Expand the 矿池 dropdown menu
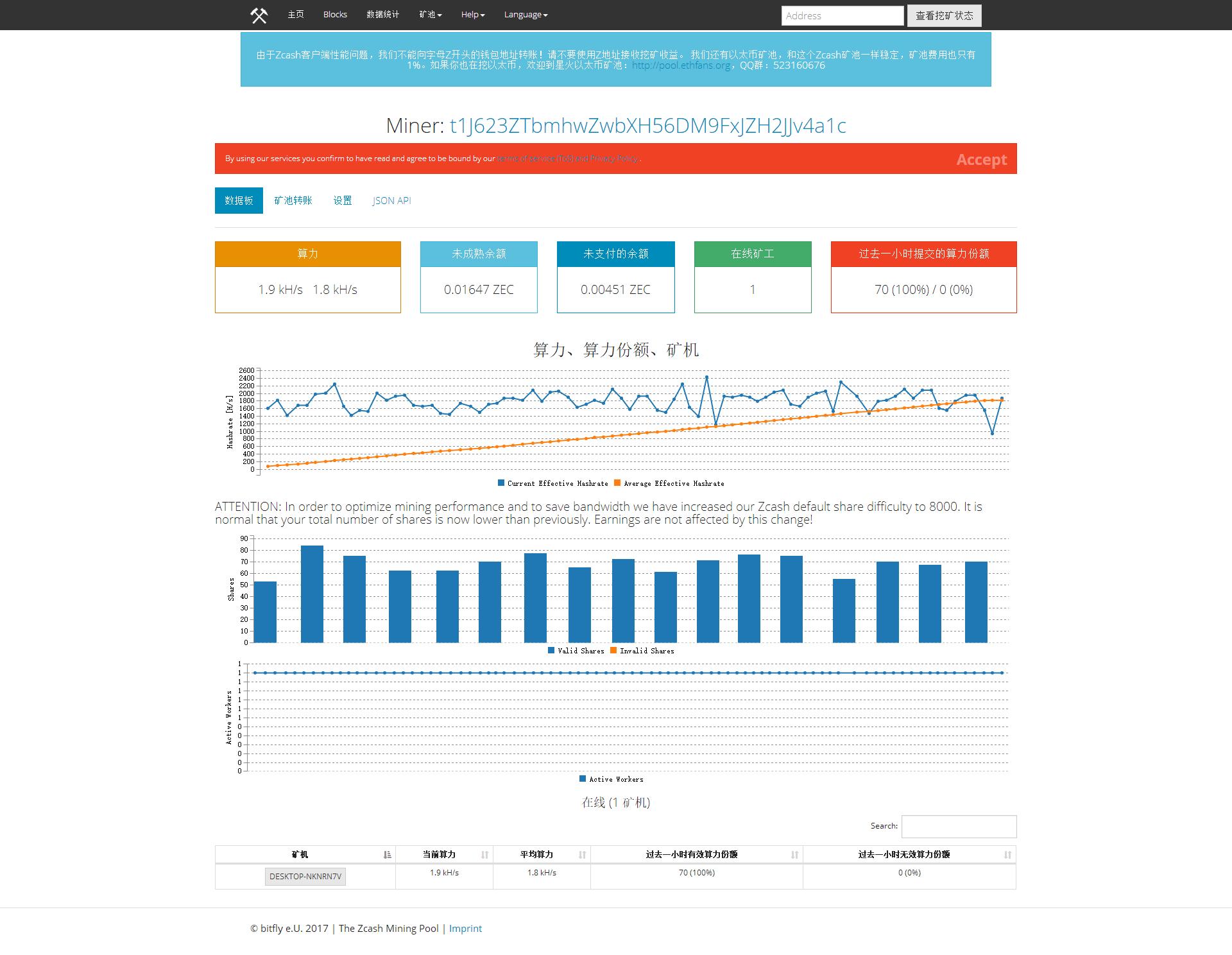 pyautogui.click(x=430, y=15)
